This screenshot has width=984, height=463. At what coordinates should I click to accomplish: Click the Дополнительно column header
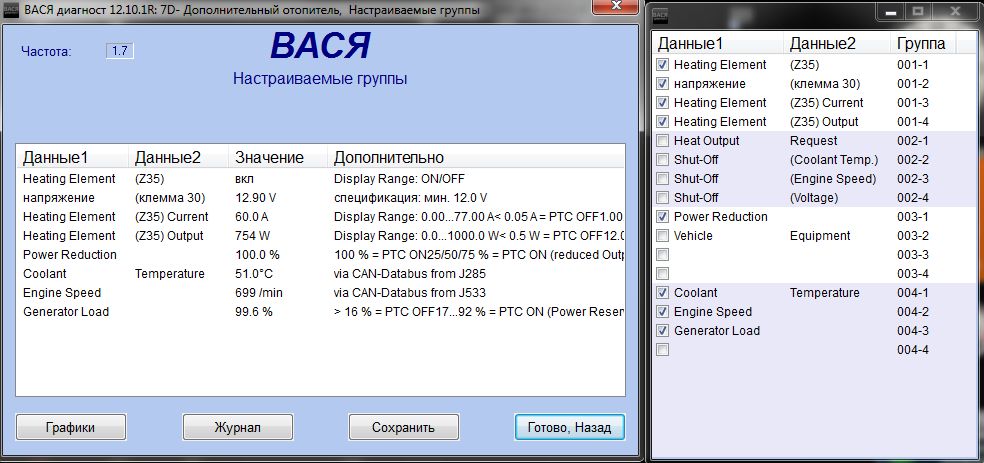coord(476,157)
